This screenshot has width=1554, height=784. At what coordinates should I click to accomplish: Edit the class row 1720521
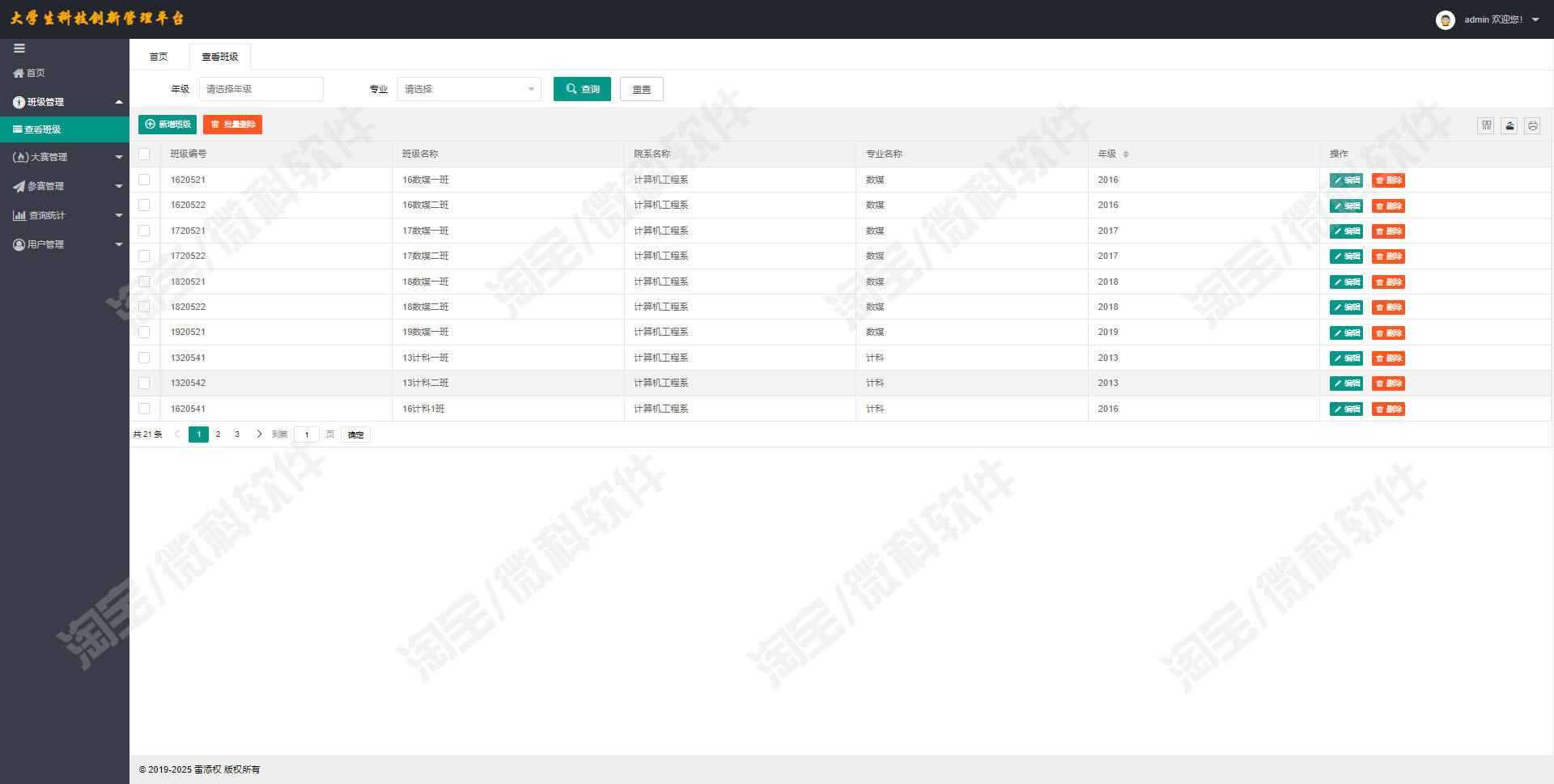click(1346, 231)
